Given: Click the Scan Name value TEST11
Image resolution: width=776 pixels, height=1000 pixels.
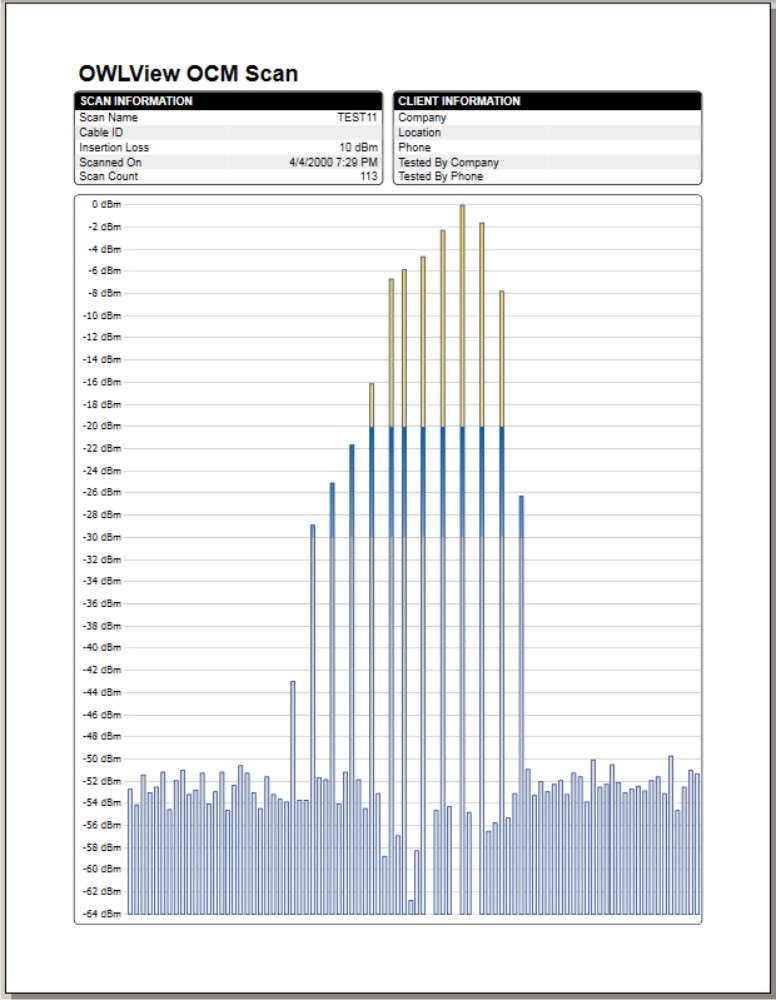Looking at the screenshot, I should [x=357, y=117].
